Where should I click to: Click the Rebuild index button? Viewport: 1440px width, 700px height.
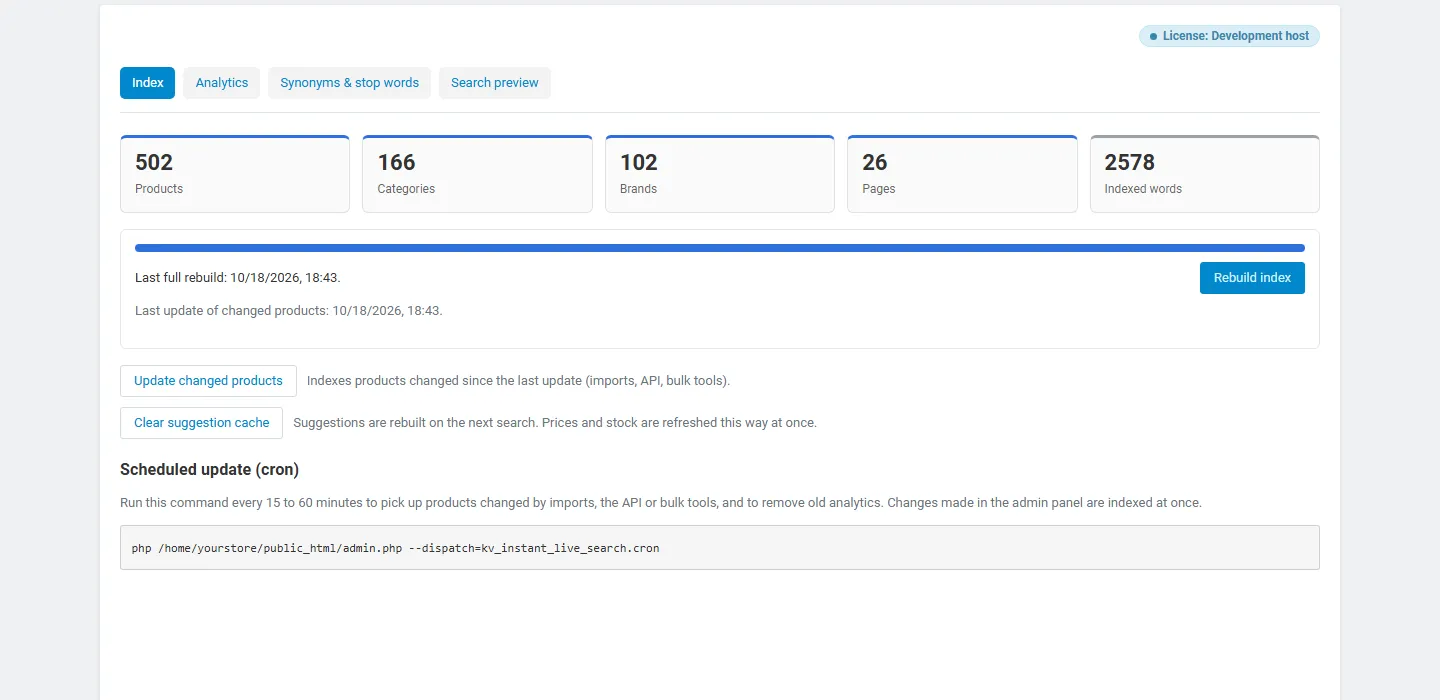pyautogui.click(x=1252, y=278)
